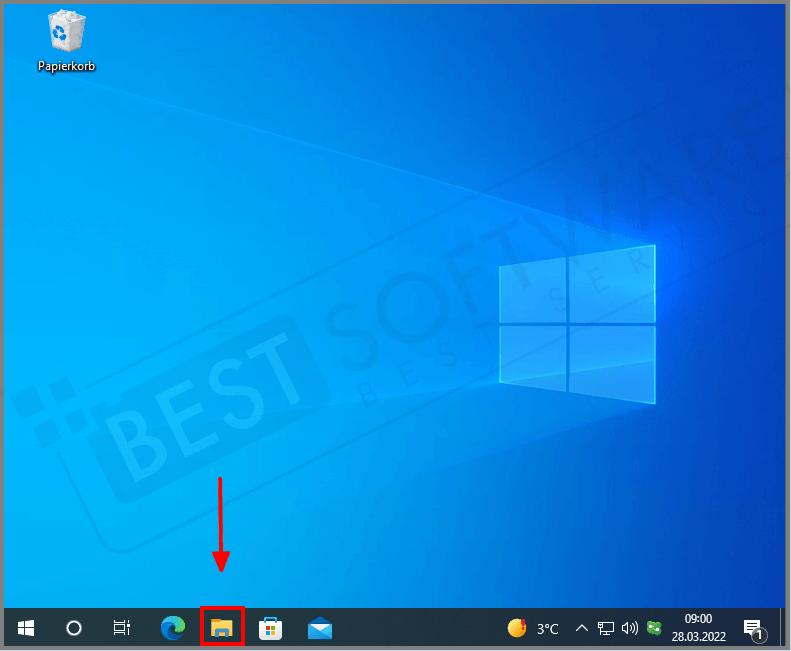Open the weather widget showing 3°C
The image size is (791, 651).
[x=533, y=628]
